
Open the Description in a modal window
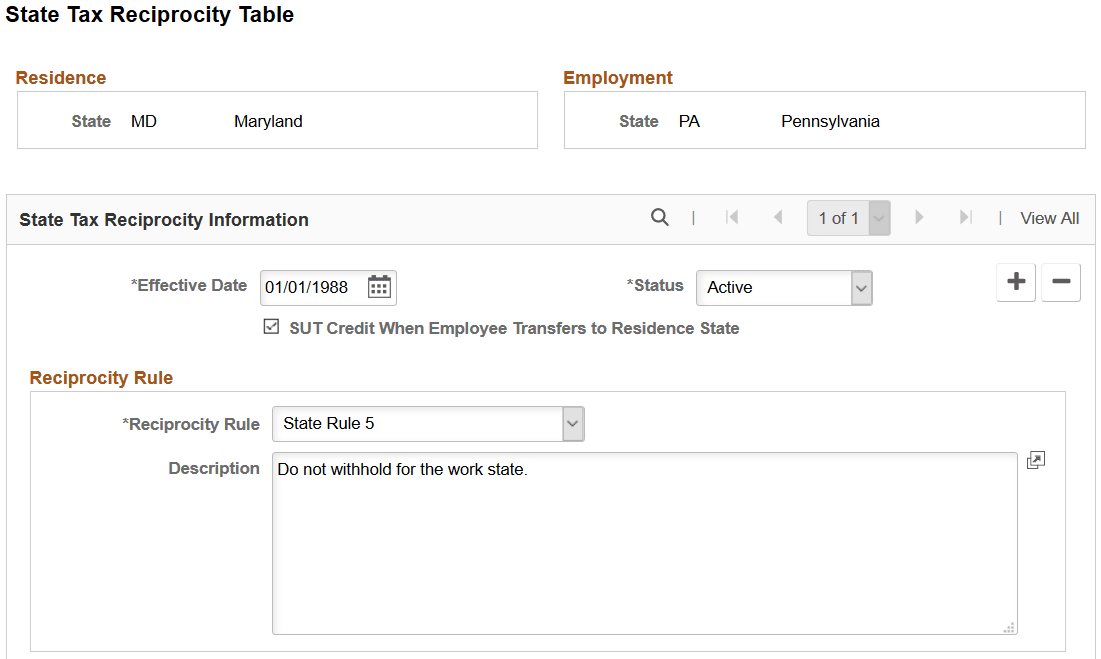click(x=1035, y=459)
